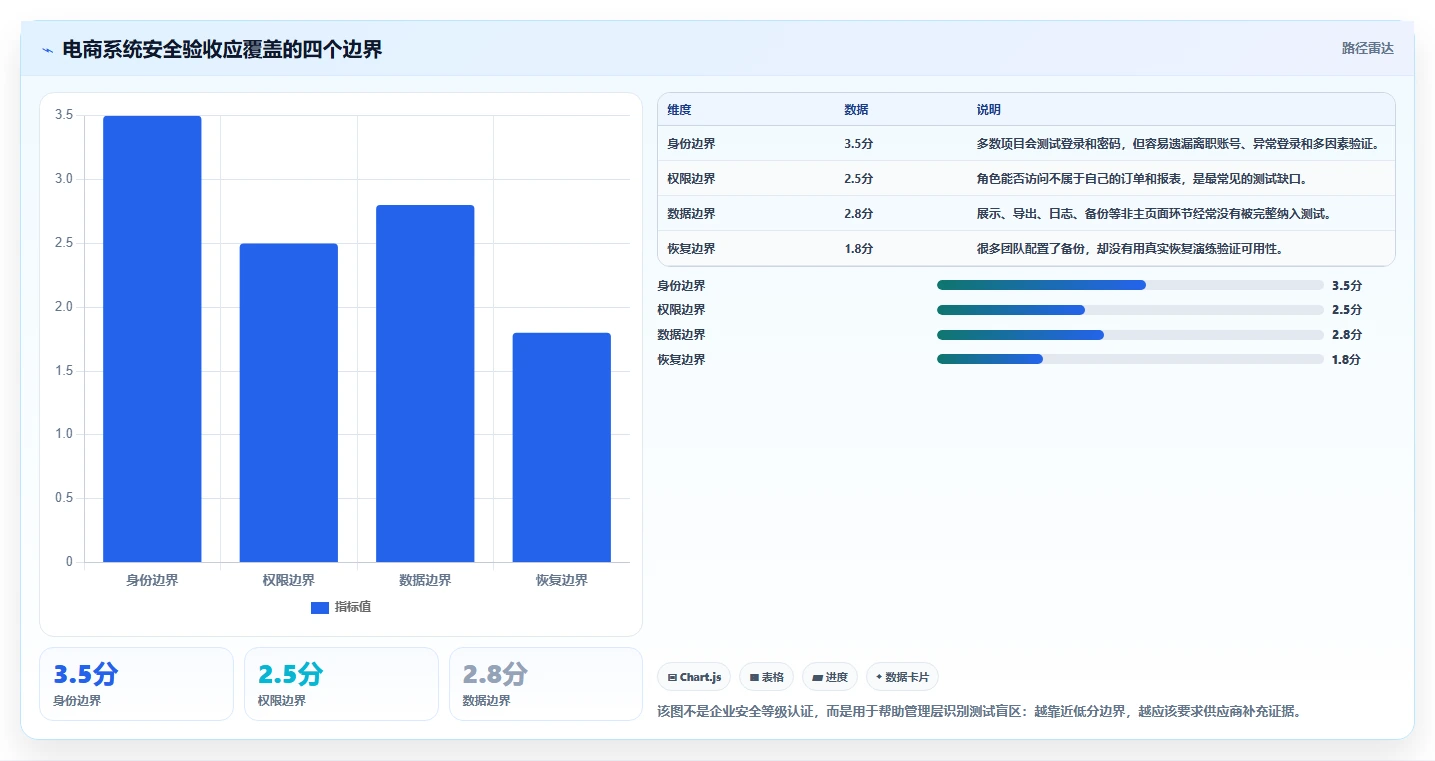Click the Chart.js tag chip
Image resolution: width=1435 pixels, height=761 pixels.
(x=694, y=677)
